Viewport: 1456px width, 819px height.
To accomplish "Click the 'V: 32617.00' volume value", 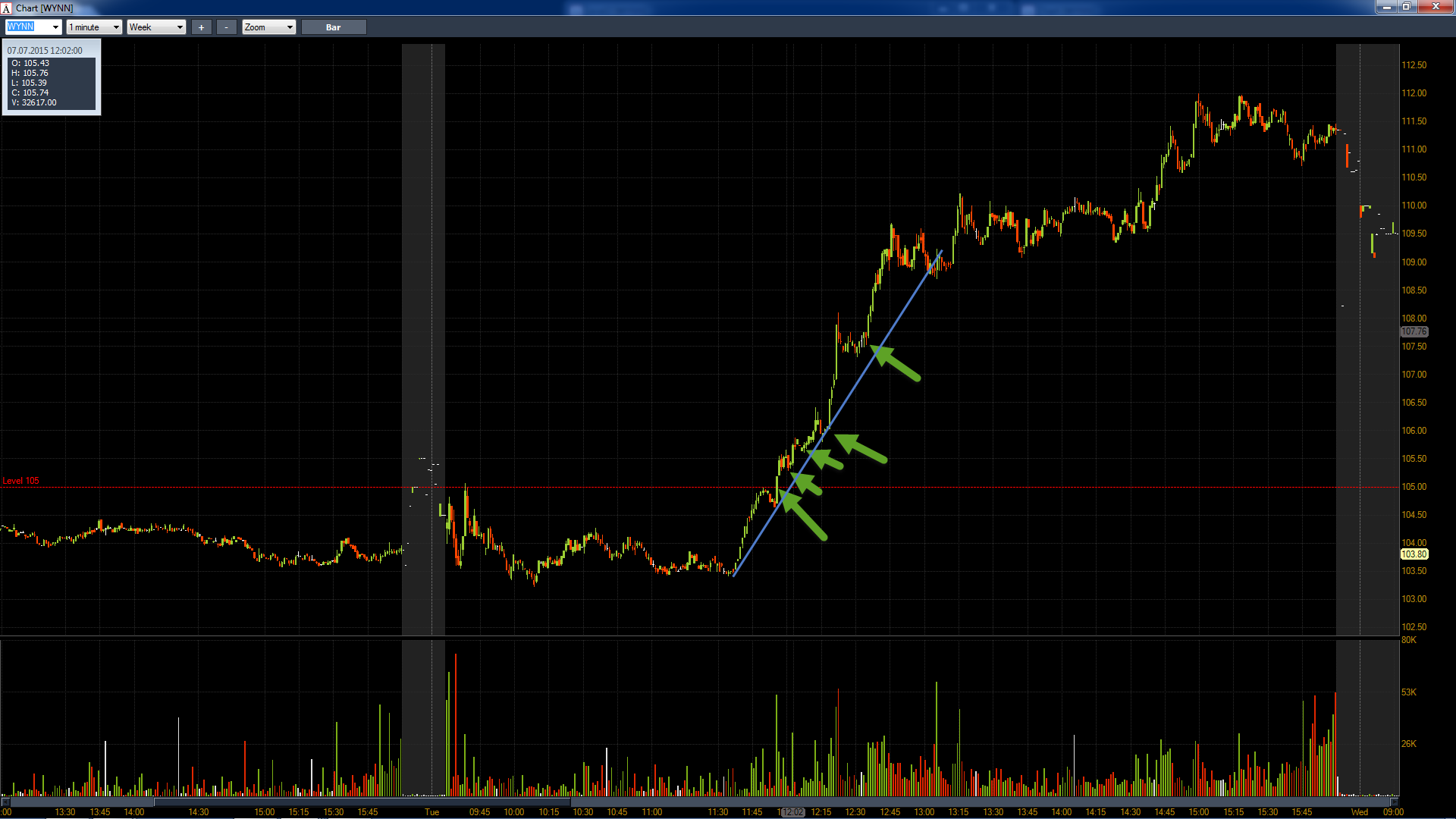I will [34, 102].
